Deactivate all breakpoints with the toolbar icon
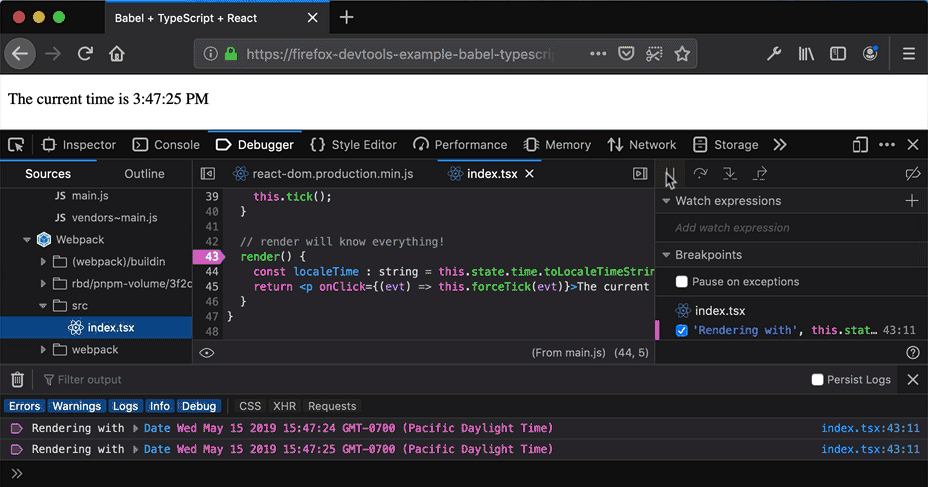The height and width of the screenshot is (487, 928). pos(913,173)
